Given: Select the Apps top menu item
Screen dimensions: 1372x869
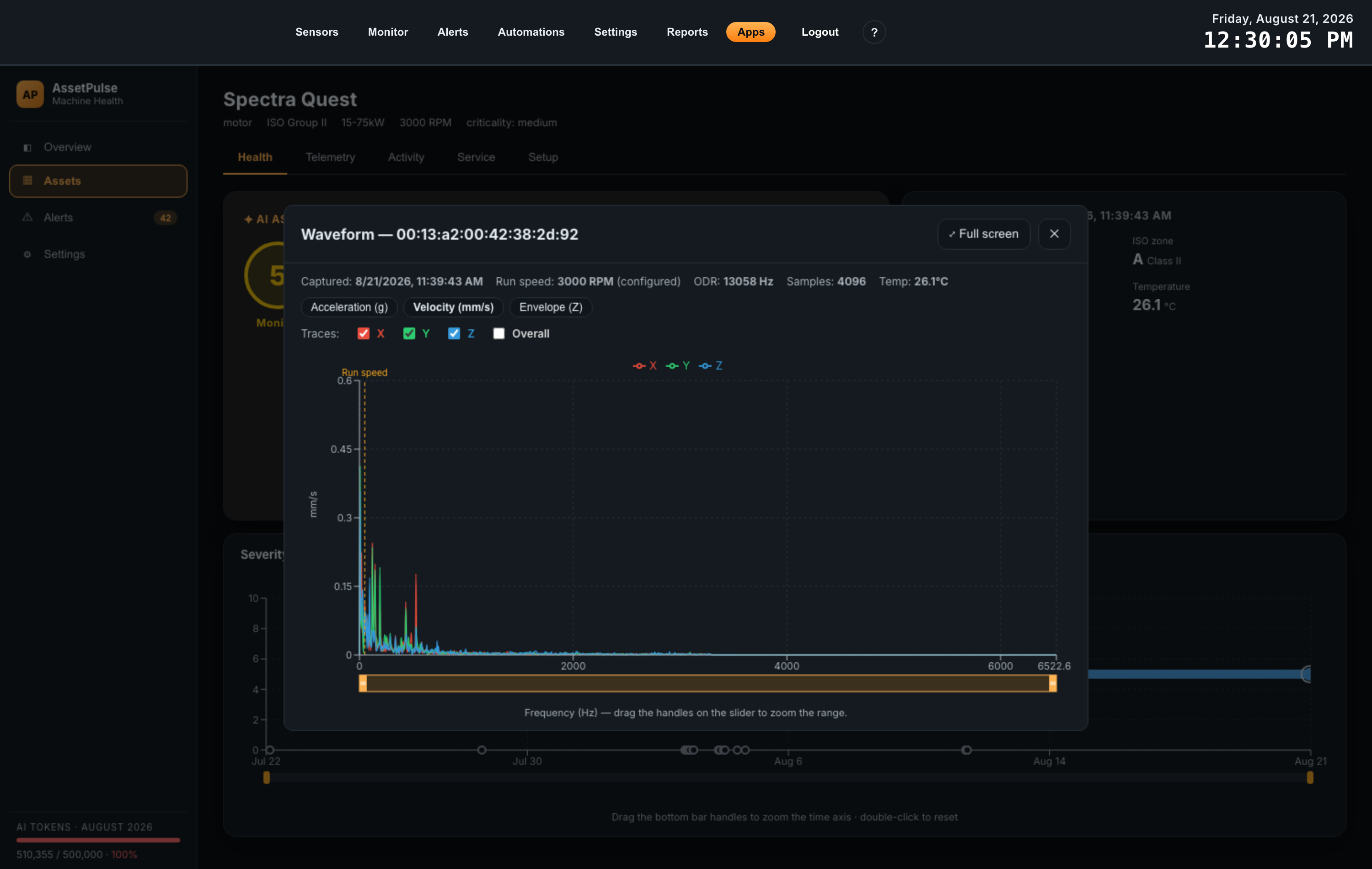Looking at the screenshot, I should click(750, 32).
